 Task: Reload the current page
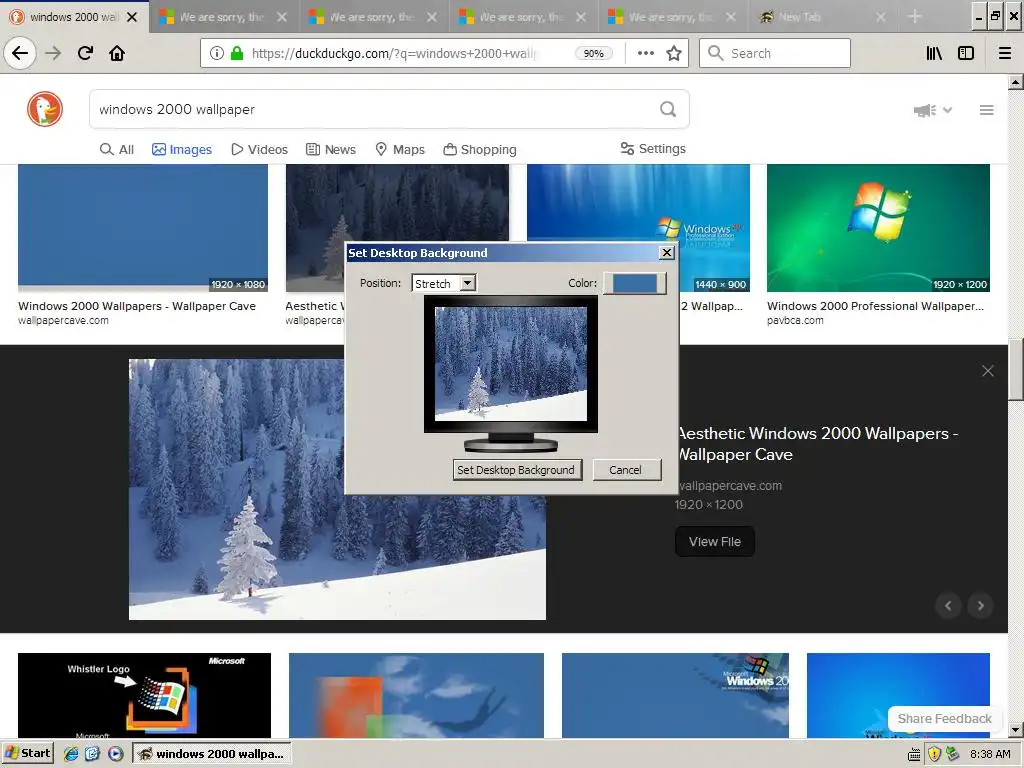[x=85, y=53]
